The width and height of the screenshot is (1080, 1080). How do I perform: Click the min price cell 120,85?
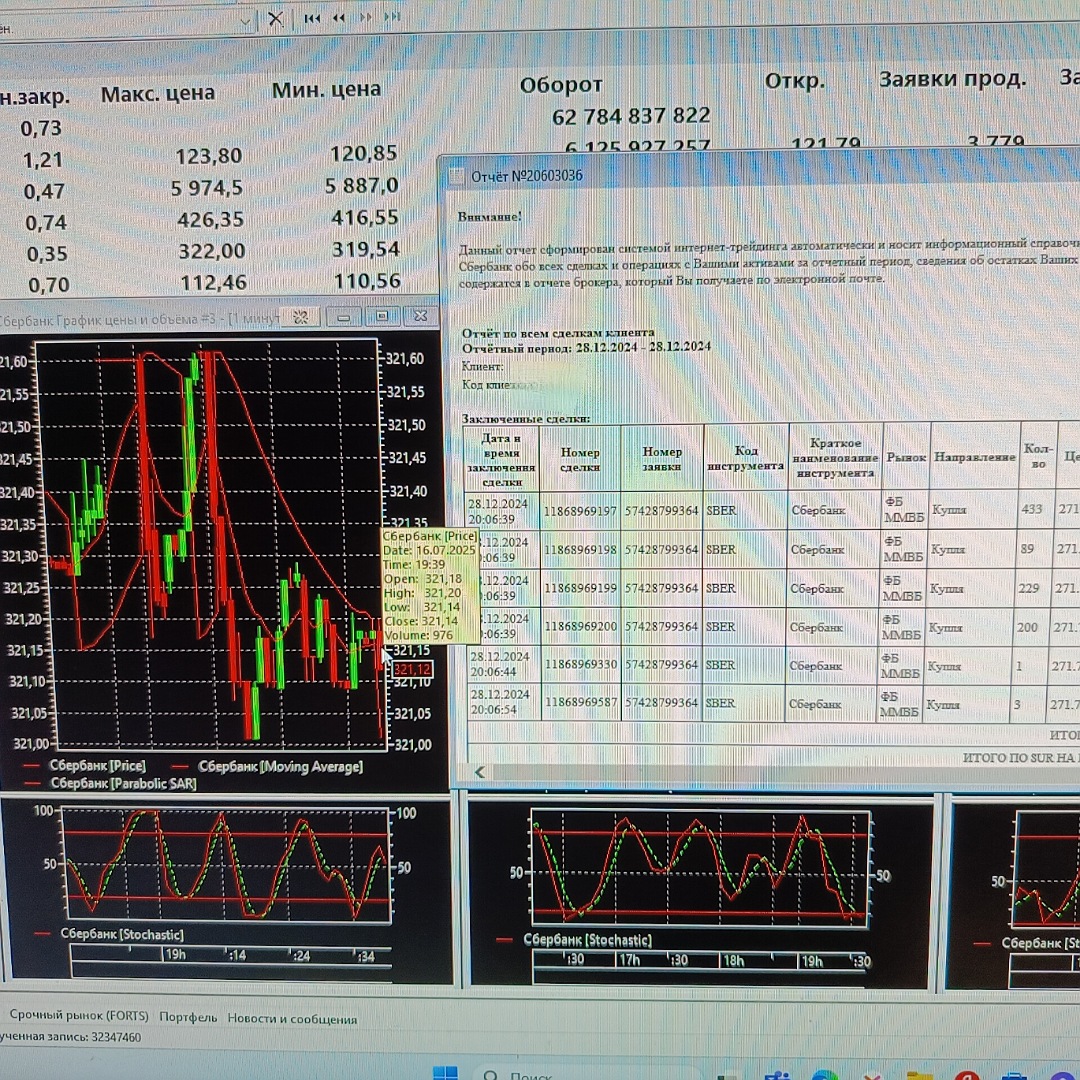tap(364, 153)
